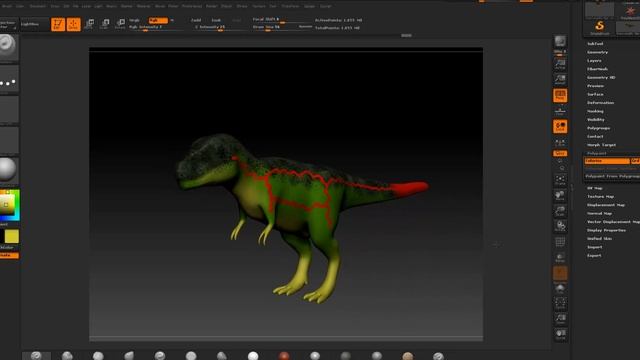Select the Rotate transform icon in top shelf
This screenshot has width=640, height=360.
click(x=120, y=24)
